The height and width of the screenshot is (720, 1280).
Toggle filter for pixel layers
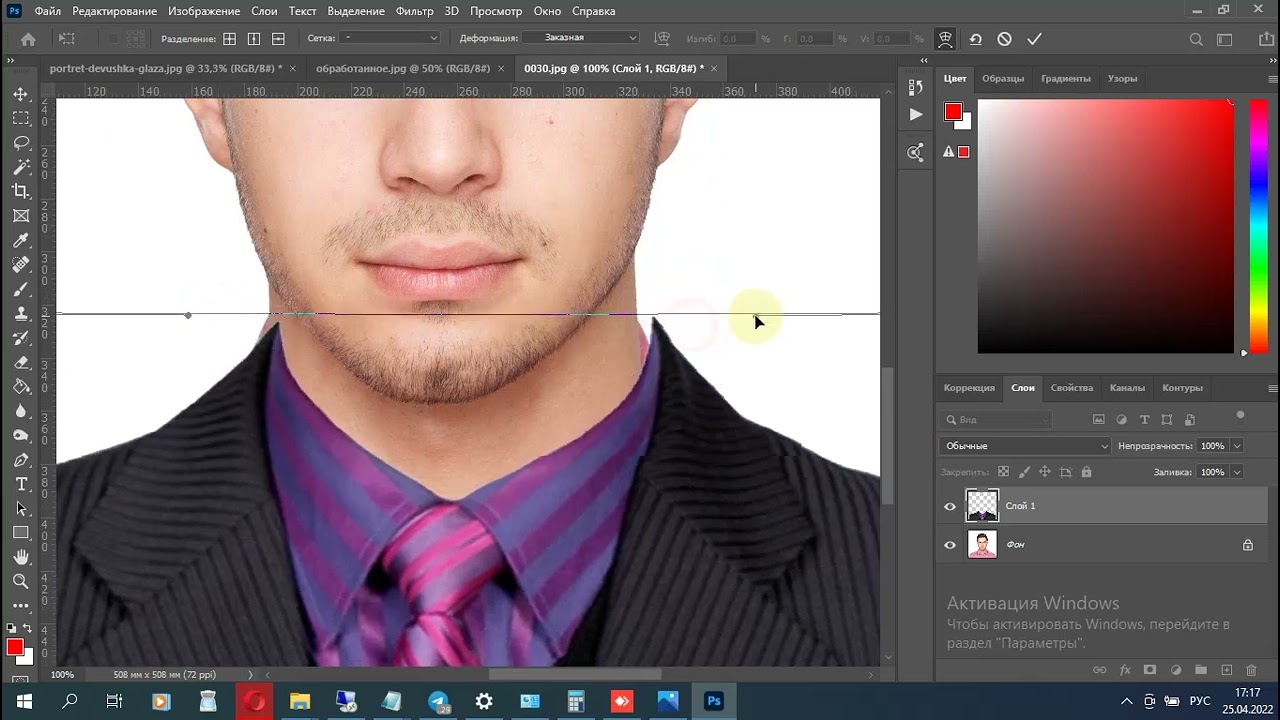pos(1098,420)
